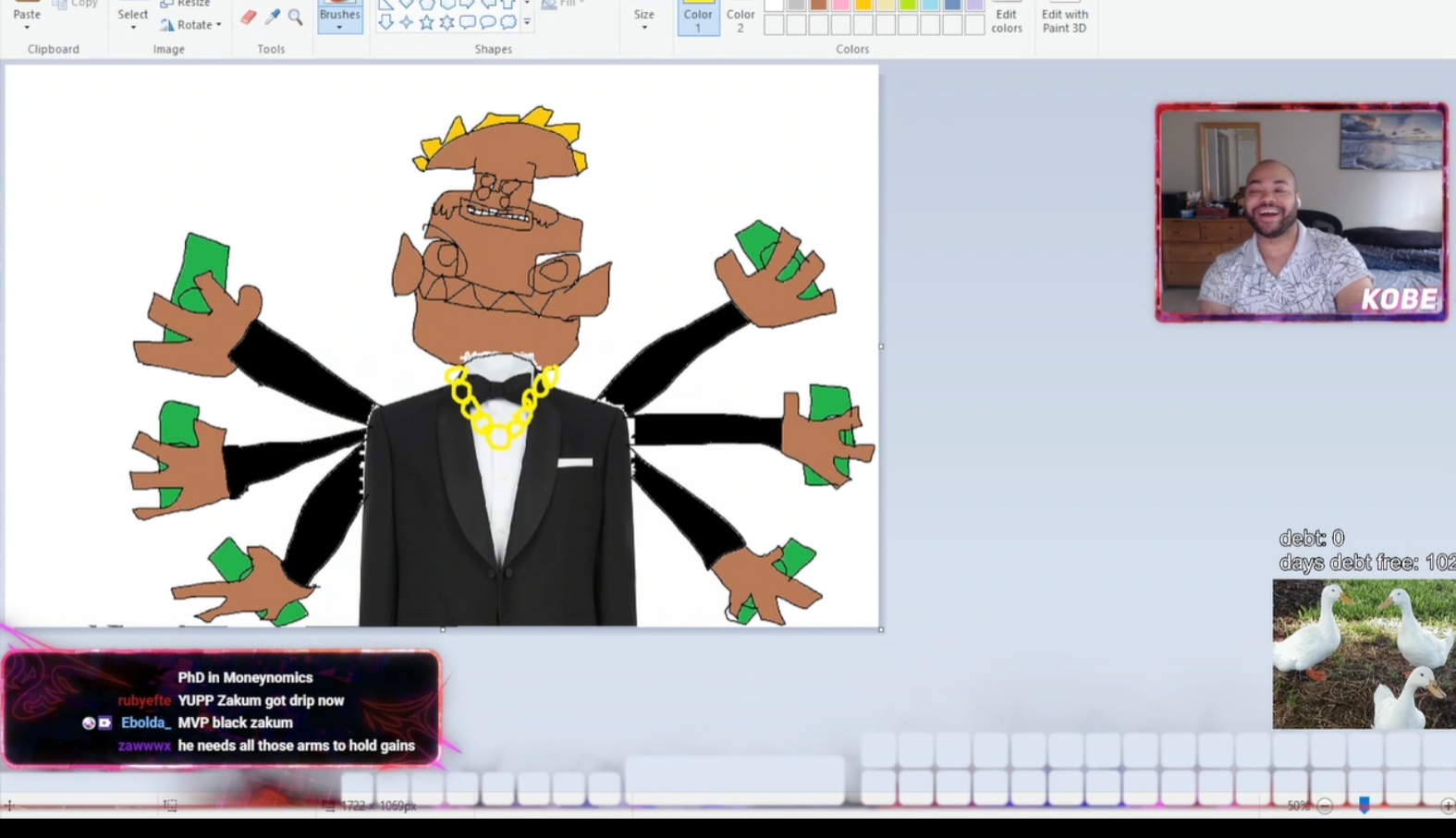Click the 'debt: 0' overlay text
1456x838 pixels.
click(x=1312, y=538)
